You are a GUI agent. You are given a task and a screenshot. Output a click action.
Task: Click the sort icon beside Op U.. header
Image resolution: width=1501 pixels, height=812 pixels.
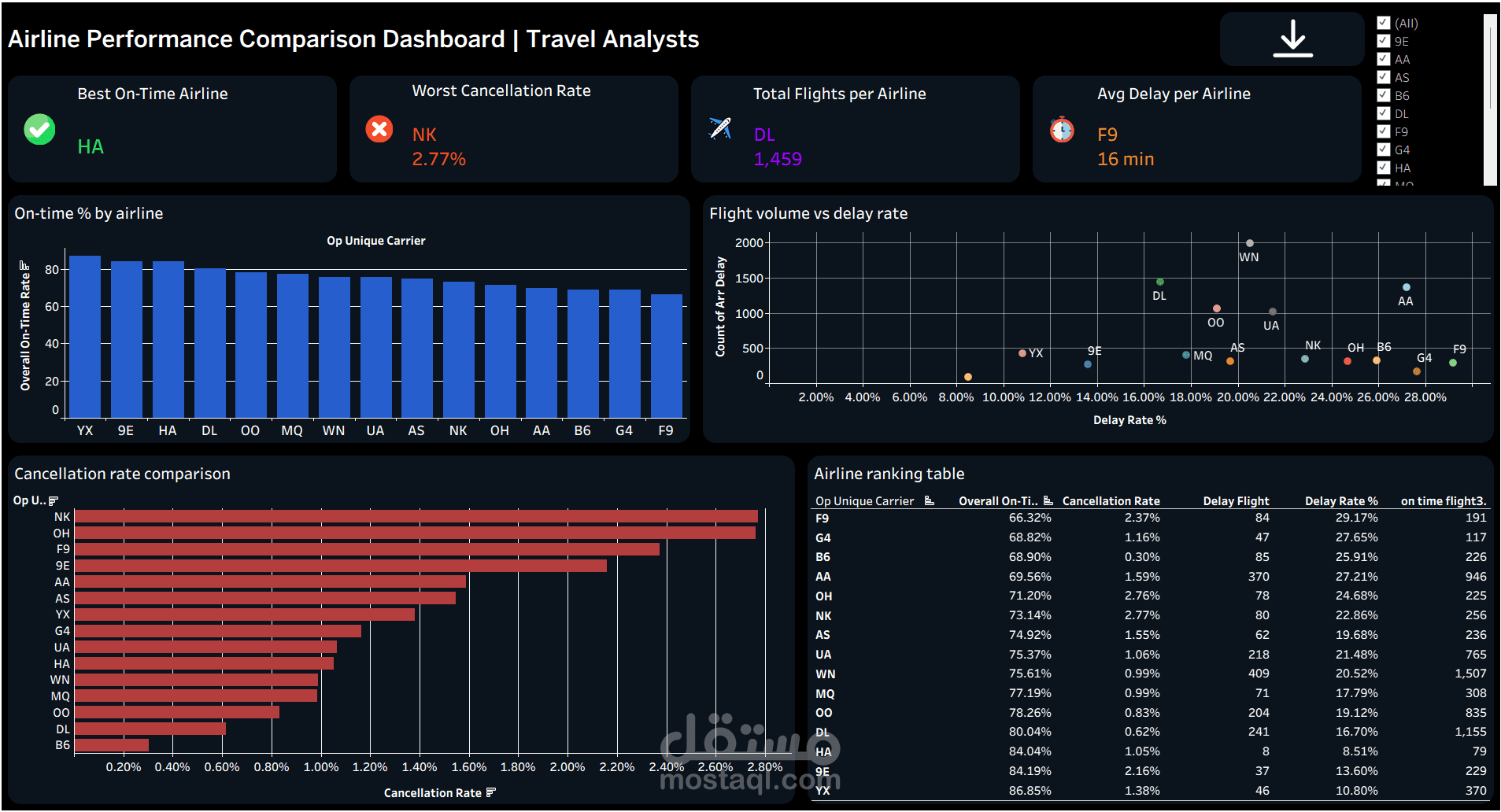[54, 500]
